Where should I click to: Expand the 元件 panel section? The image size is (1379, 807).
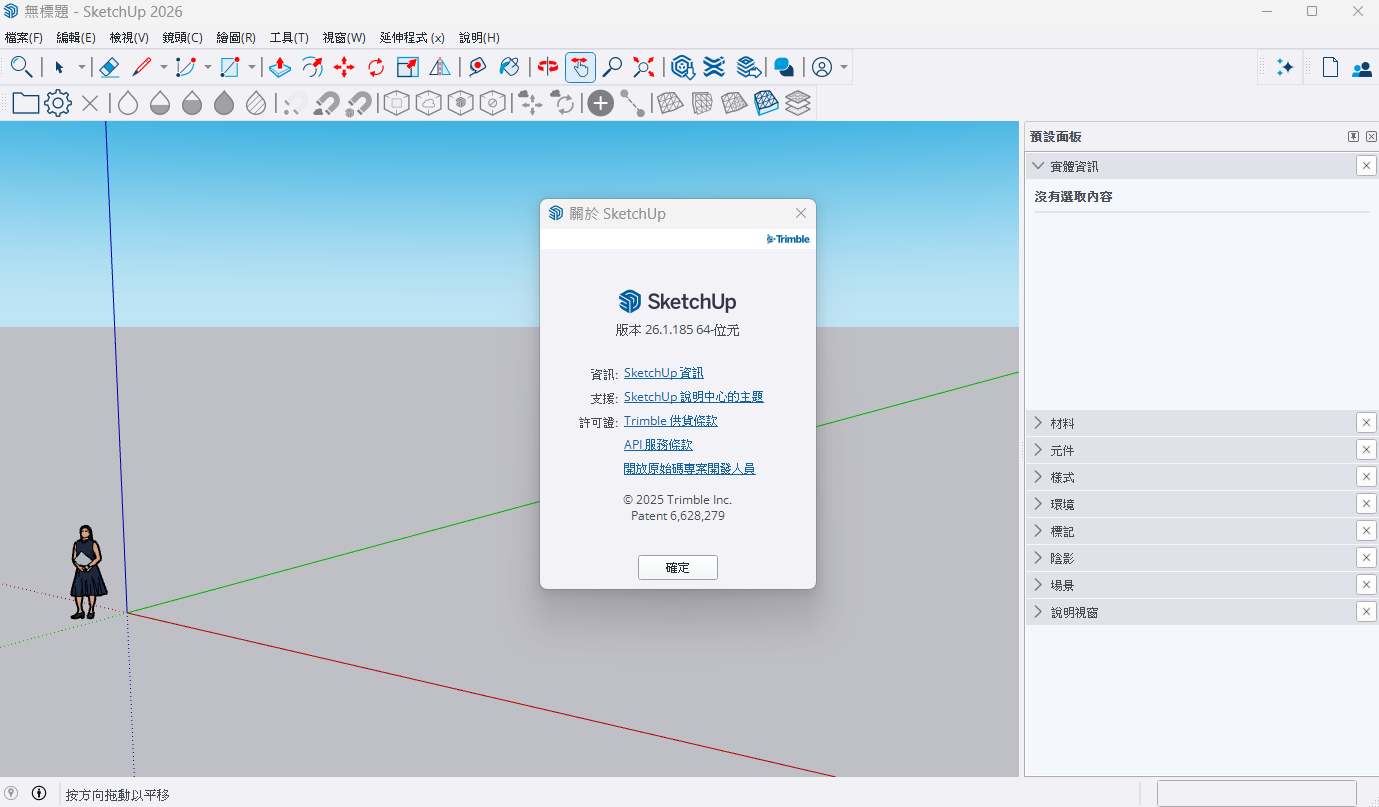1038,450
